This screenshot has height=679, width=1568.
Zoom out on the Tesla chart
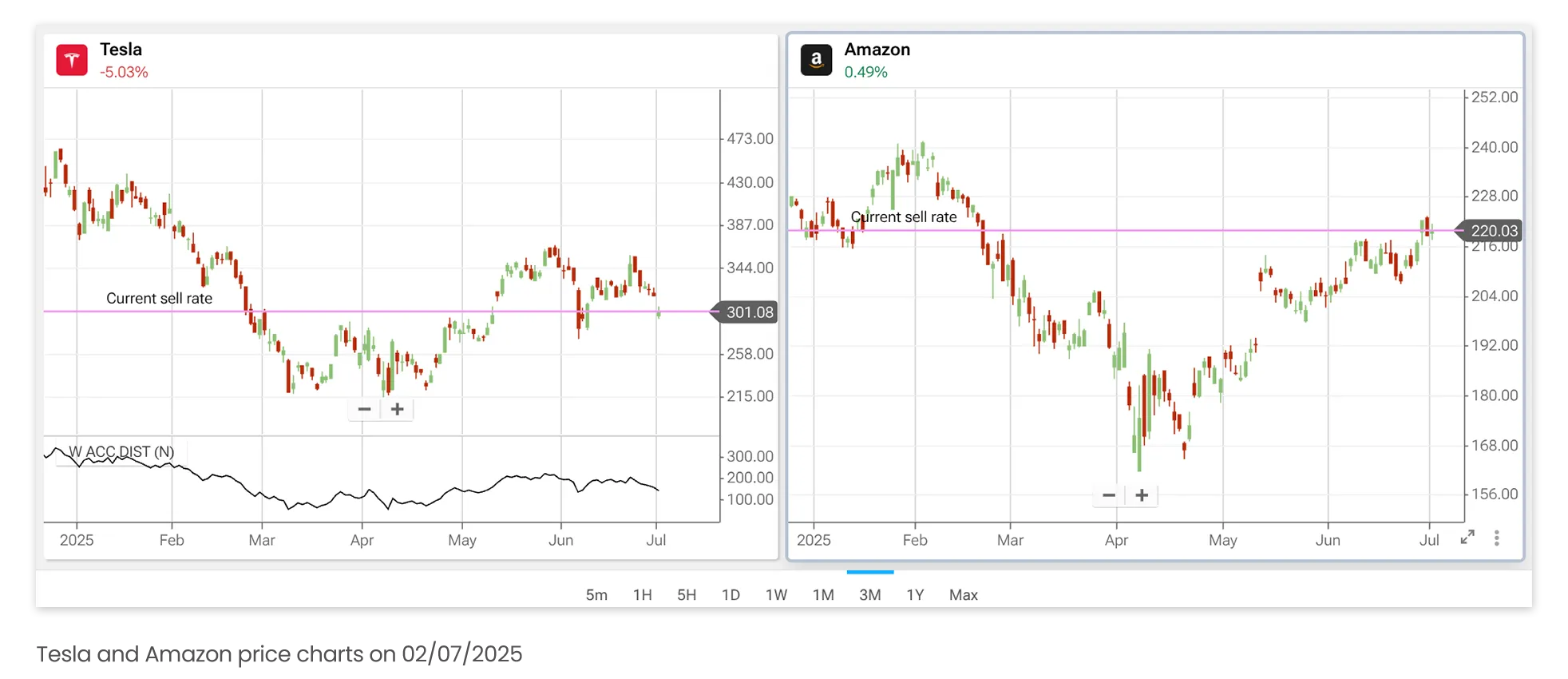click(364, 408)
